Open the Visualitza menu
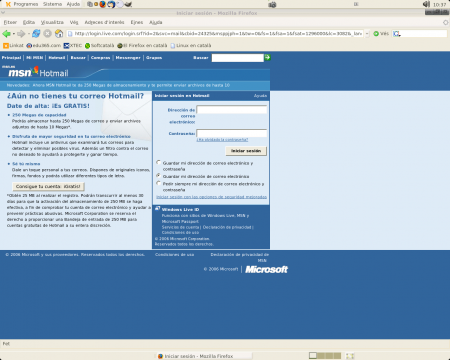Viewport: 450px width, 360px height. pos(52,22)
